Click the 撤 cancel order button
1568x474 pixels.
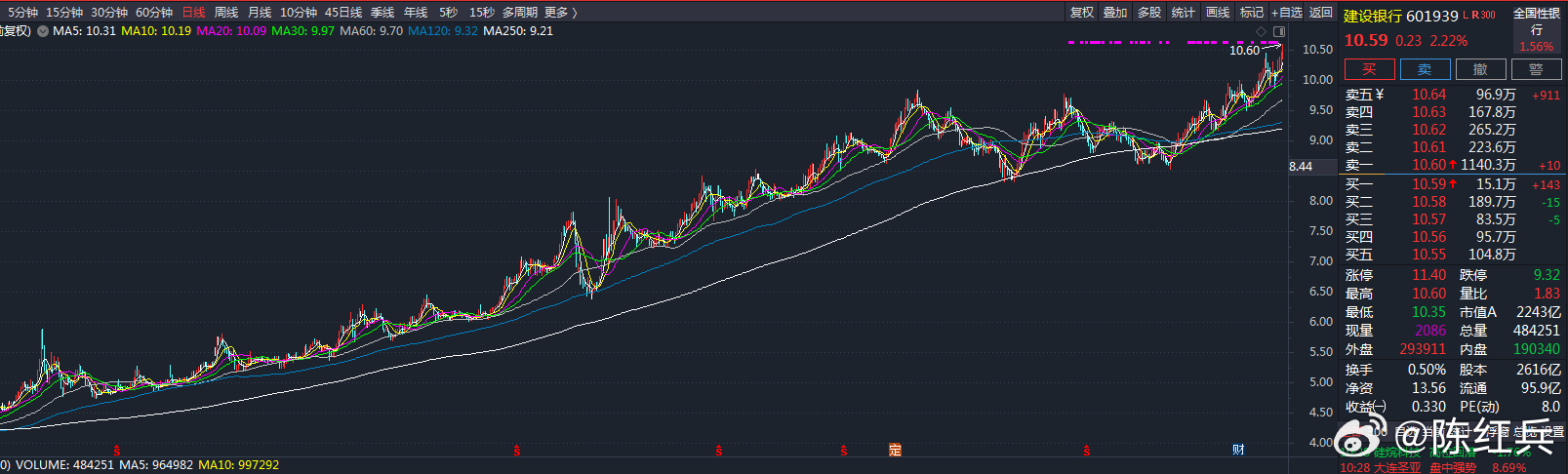[1480, 69]
